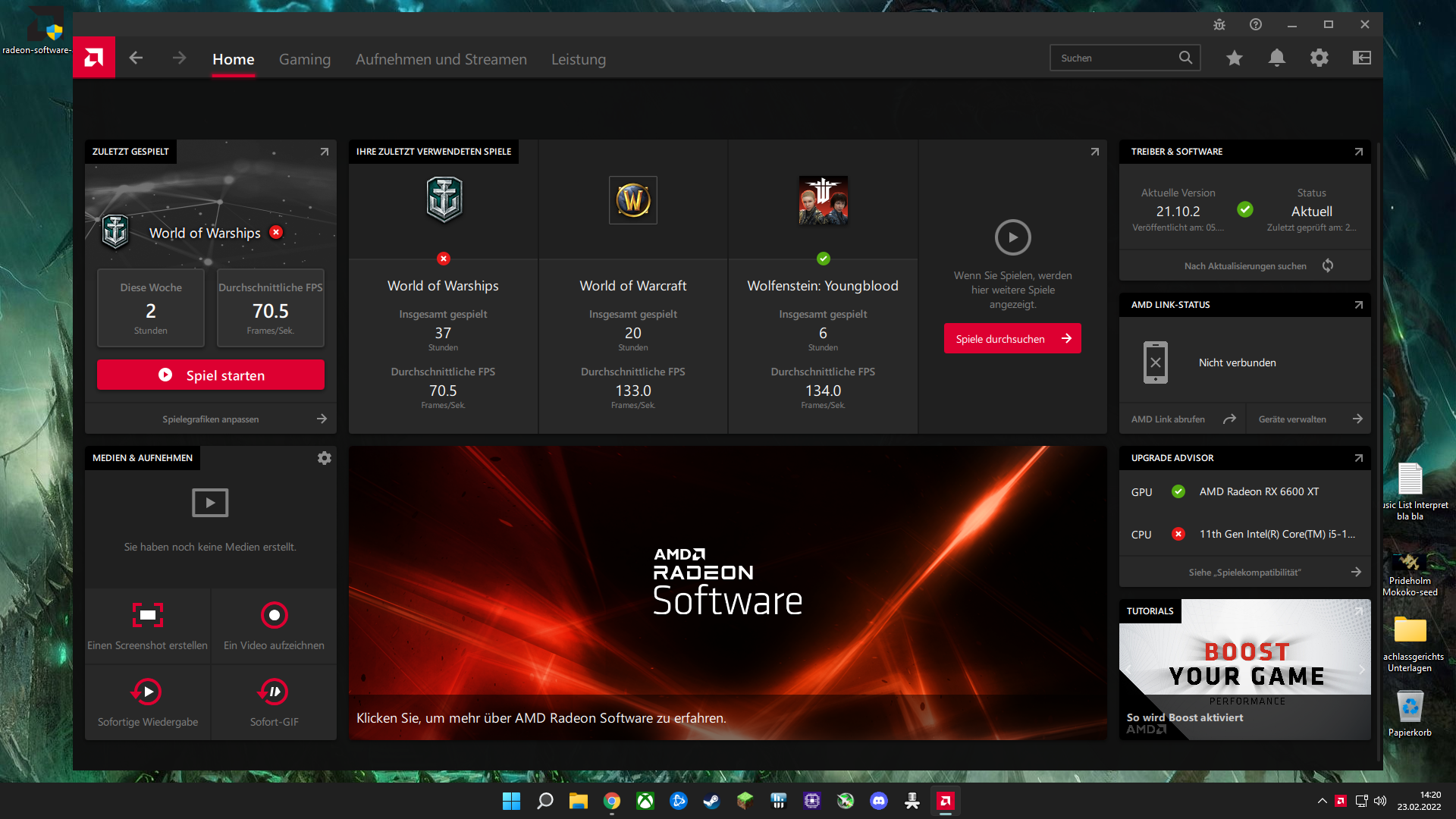
Task: Toggle the sidebar panel icon
Action: pyautogui.click(x=1362, y=58)
